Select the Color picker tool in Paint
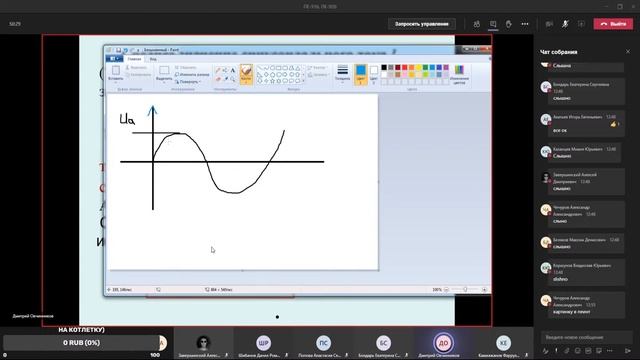The image size is (640, 360). coord(225,78)
